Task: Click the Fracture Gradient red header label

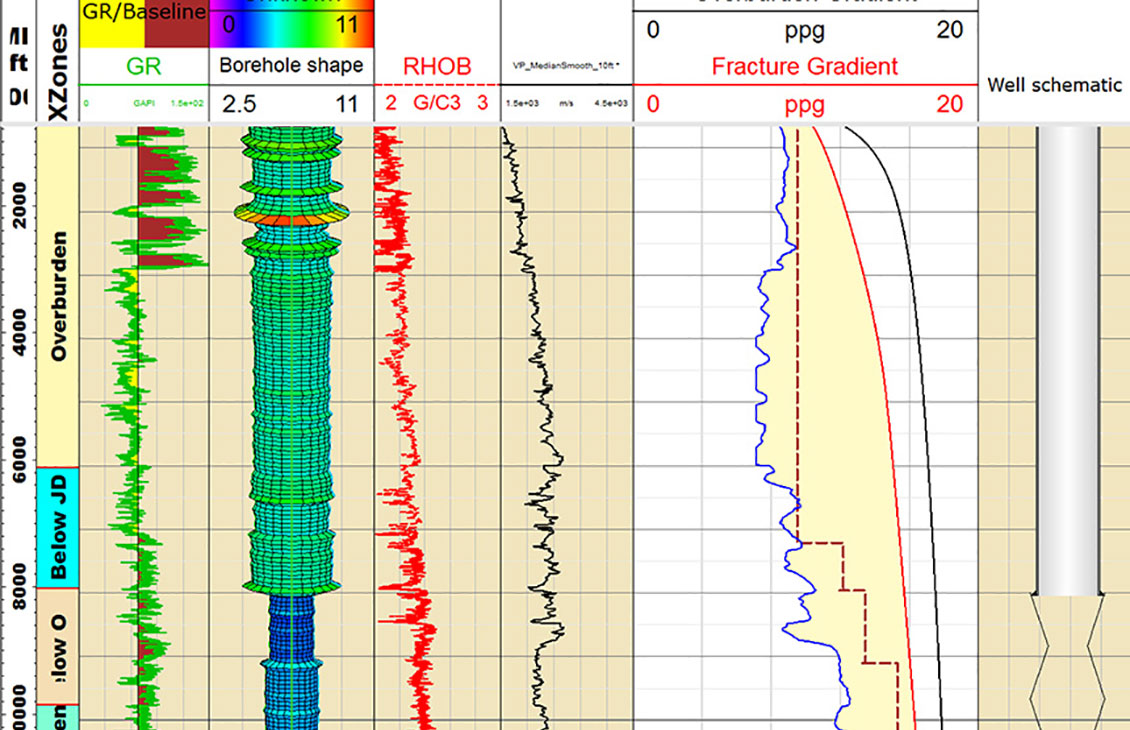Action: pyautogui.click(x=806, y=67)
